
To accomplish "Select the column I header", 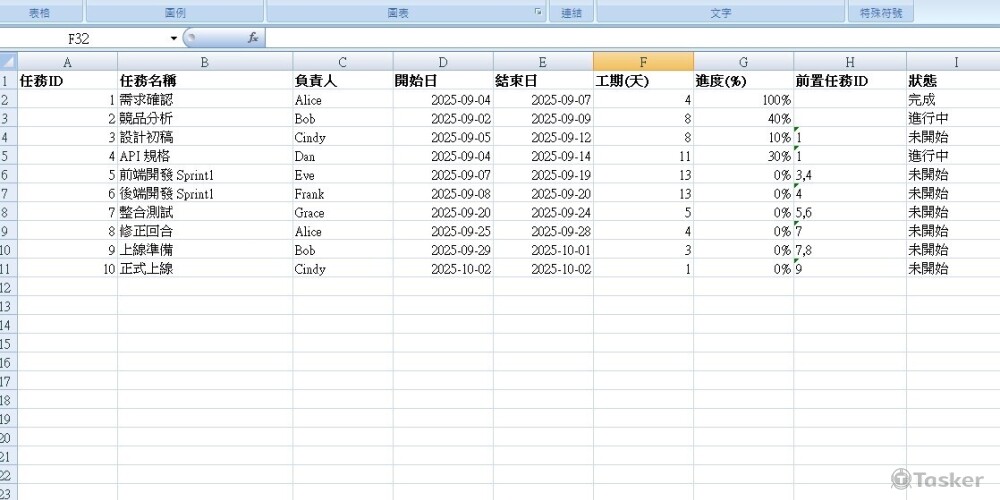I will [x=953, y=62].
